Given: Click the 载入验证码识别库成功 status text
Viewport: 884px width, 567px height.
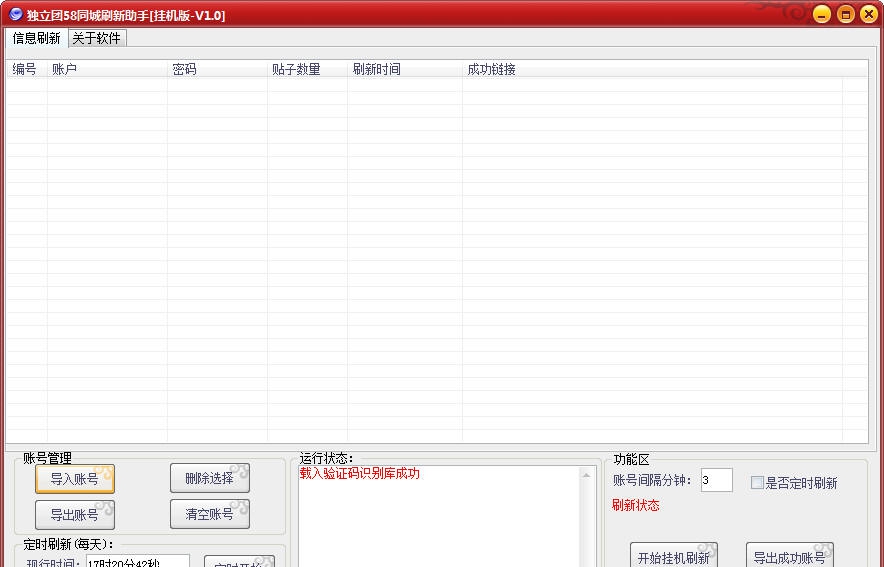Looking at the screenshot, I should (x=360, y=473).
